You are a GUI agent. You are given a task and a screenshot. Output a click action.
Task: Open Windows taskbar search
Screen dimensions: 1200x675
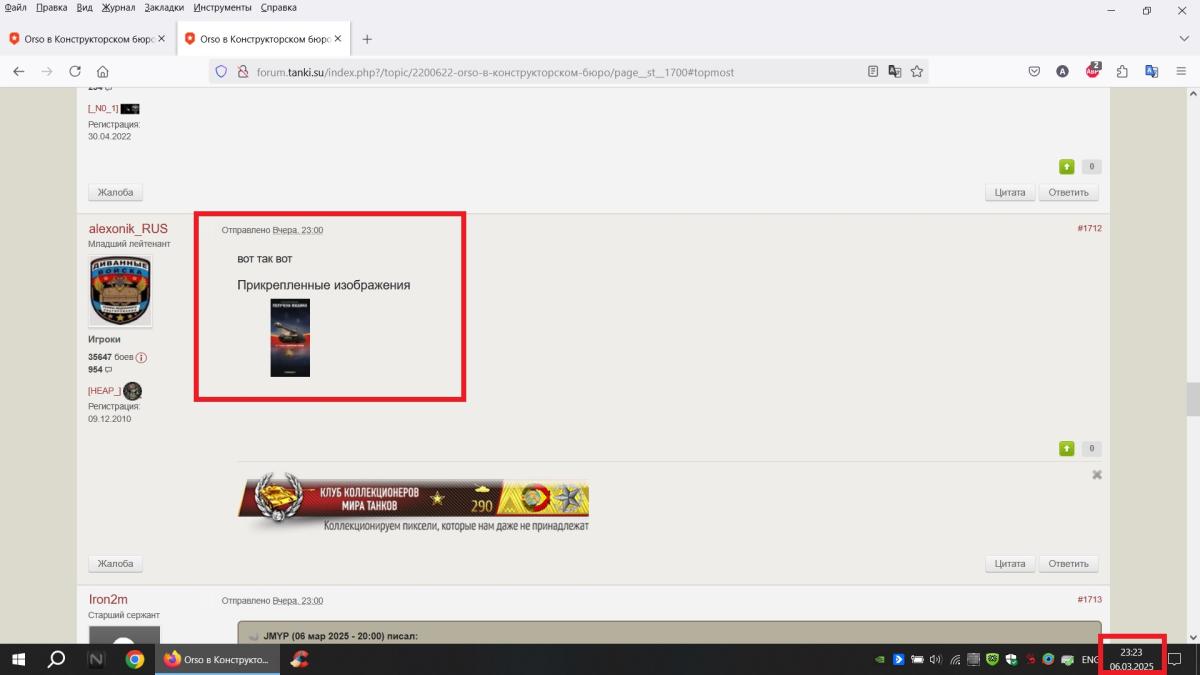click(57, 659)
